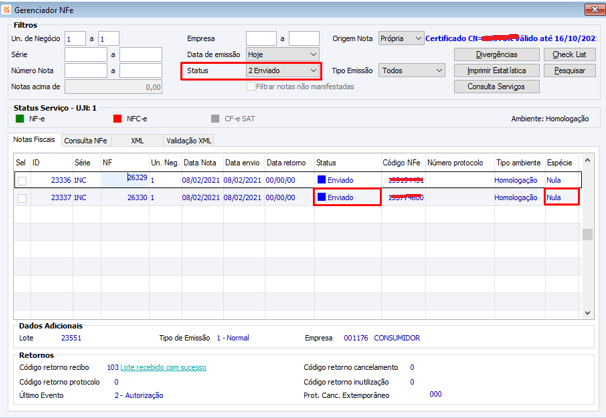Open the Origem Nota dropdown
The width and height of the screenshot is (606, 418).
[401, 38]
